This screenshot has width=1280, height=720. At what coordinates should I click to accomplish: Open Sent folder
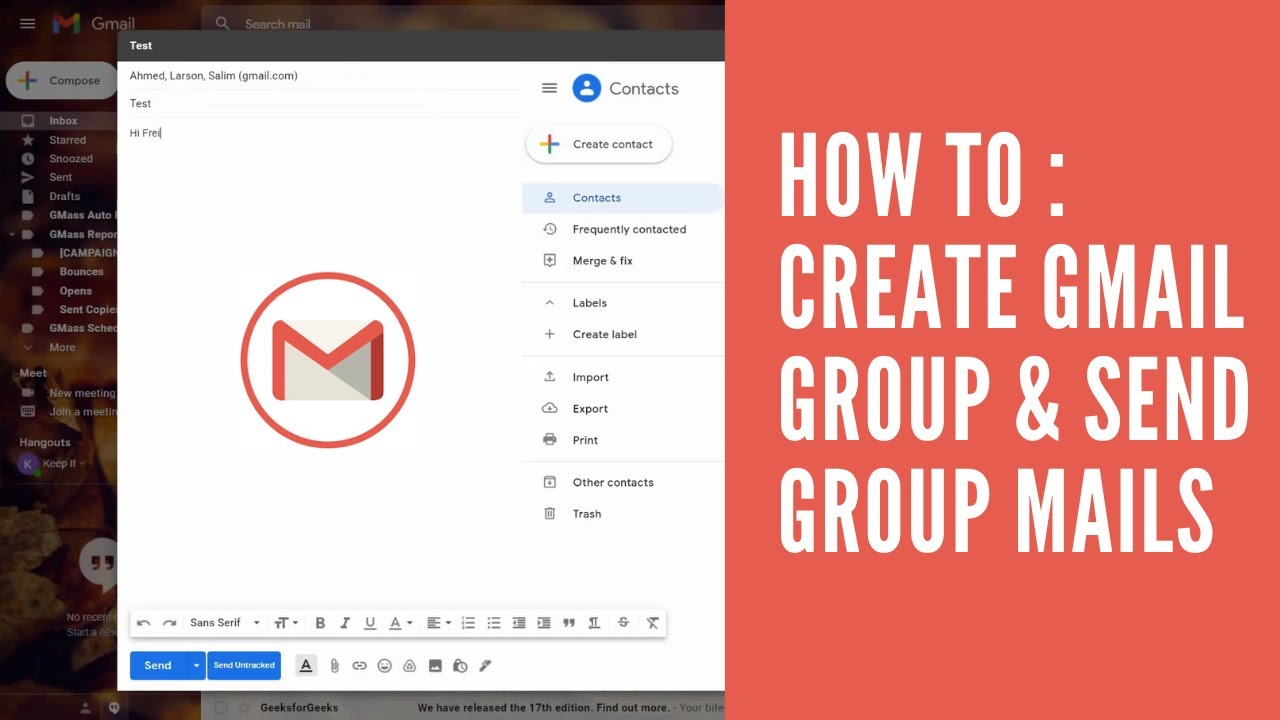tap(60, 177)
